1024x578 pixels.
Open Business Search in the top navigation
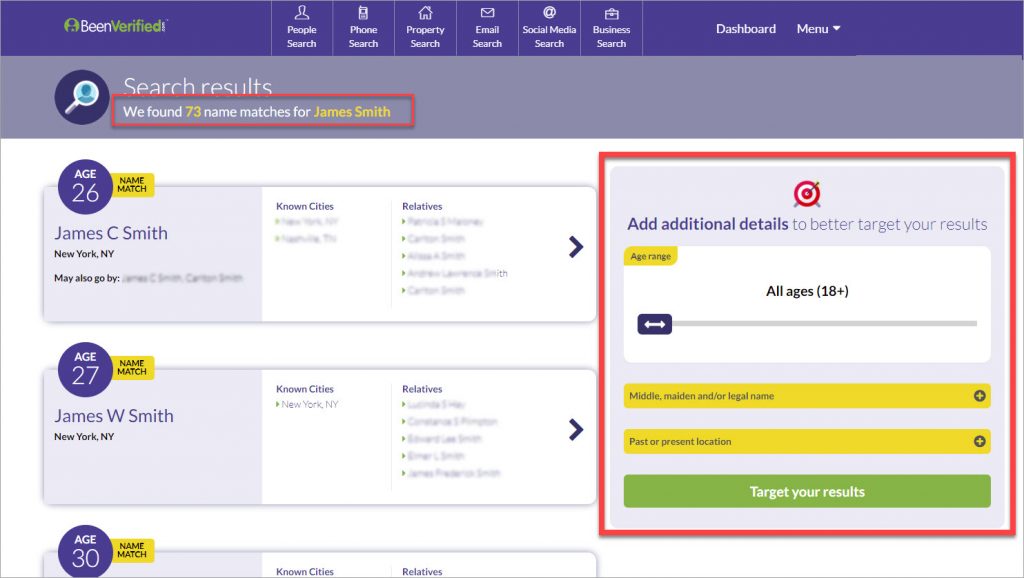point(611,28)
